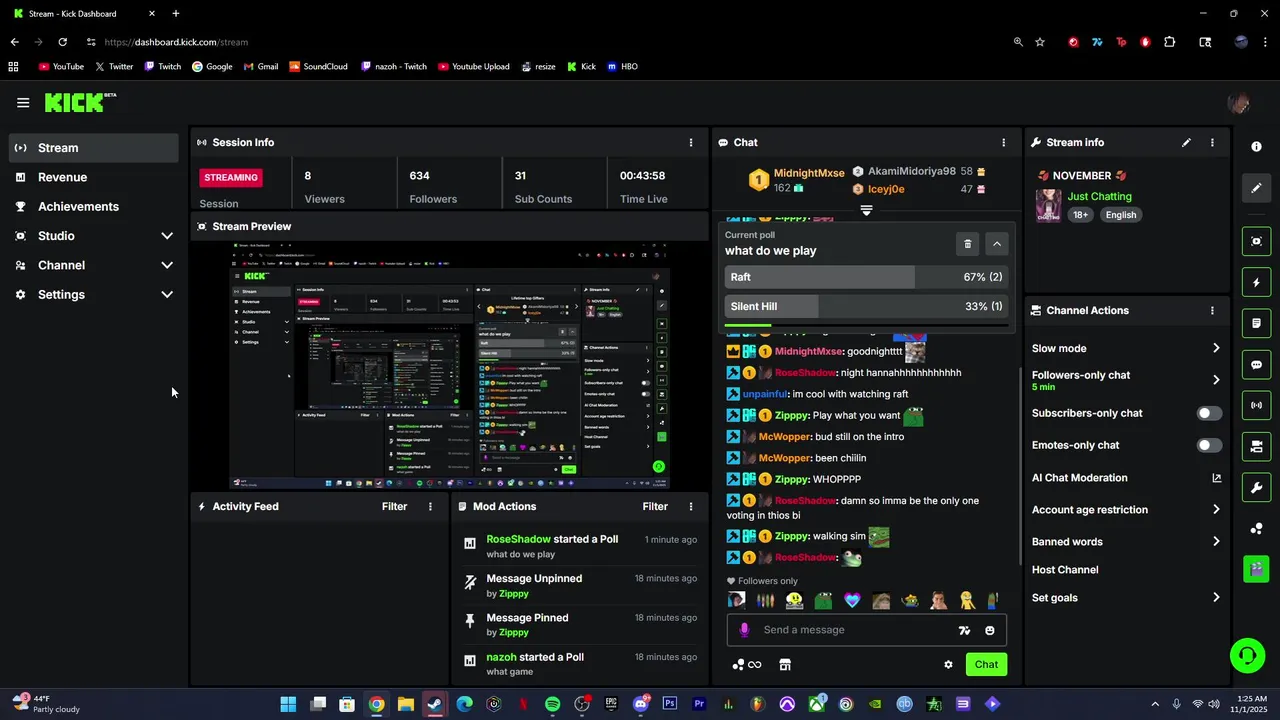The height and width of the screenshot is (720, 1280).
Task: Click the broadcast signal icon in right sidebar
Action: (1257, 405)
